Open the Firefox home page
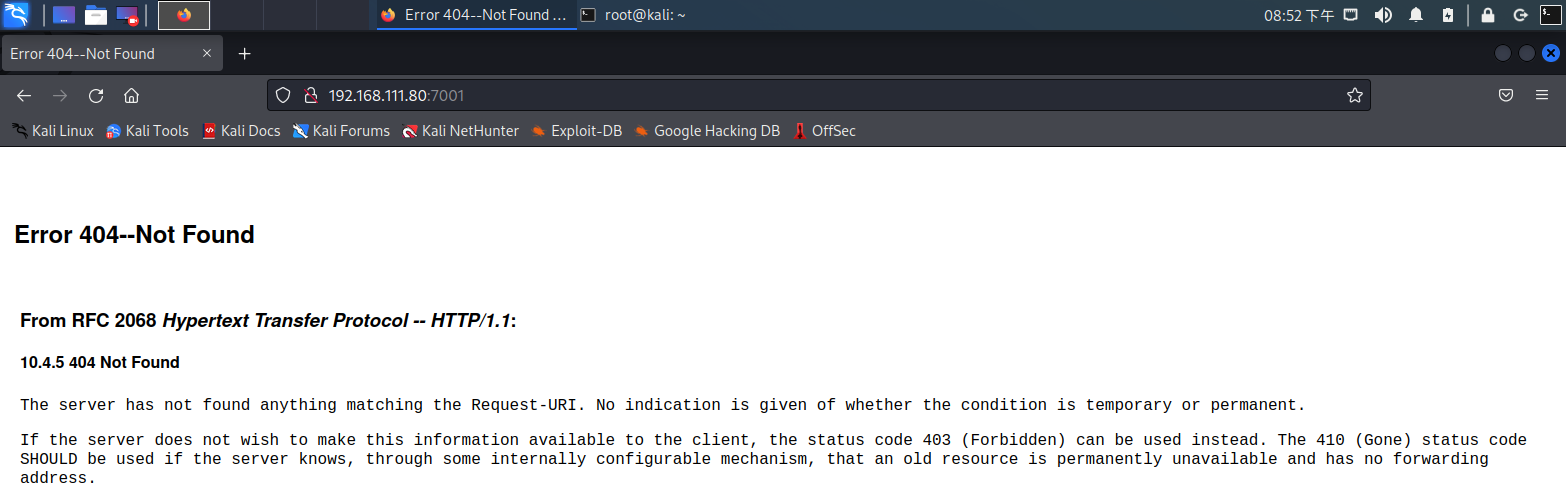1566x491 pixels. [x=131, y=96]
